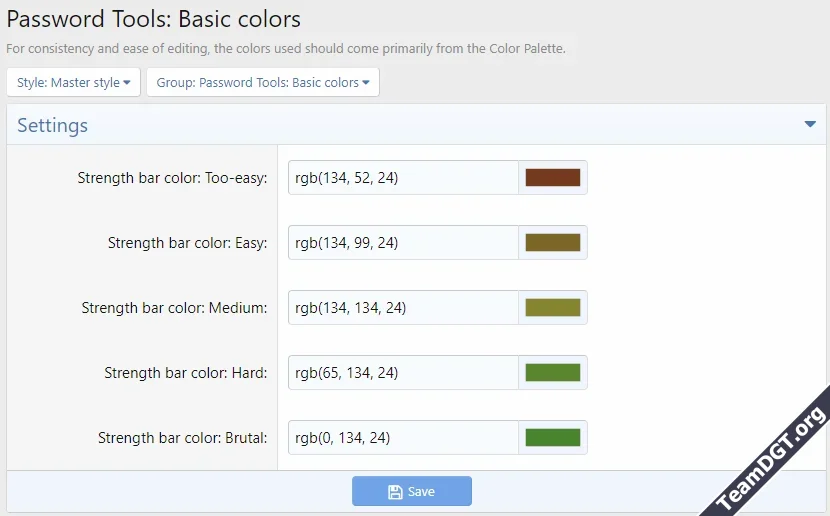The height and width of the screenshot is (516, 830).
Task: Focus the Brutal color rgb field
Action: [x=403, y=438]
